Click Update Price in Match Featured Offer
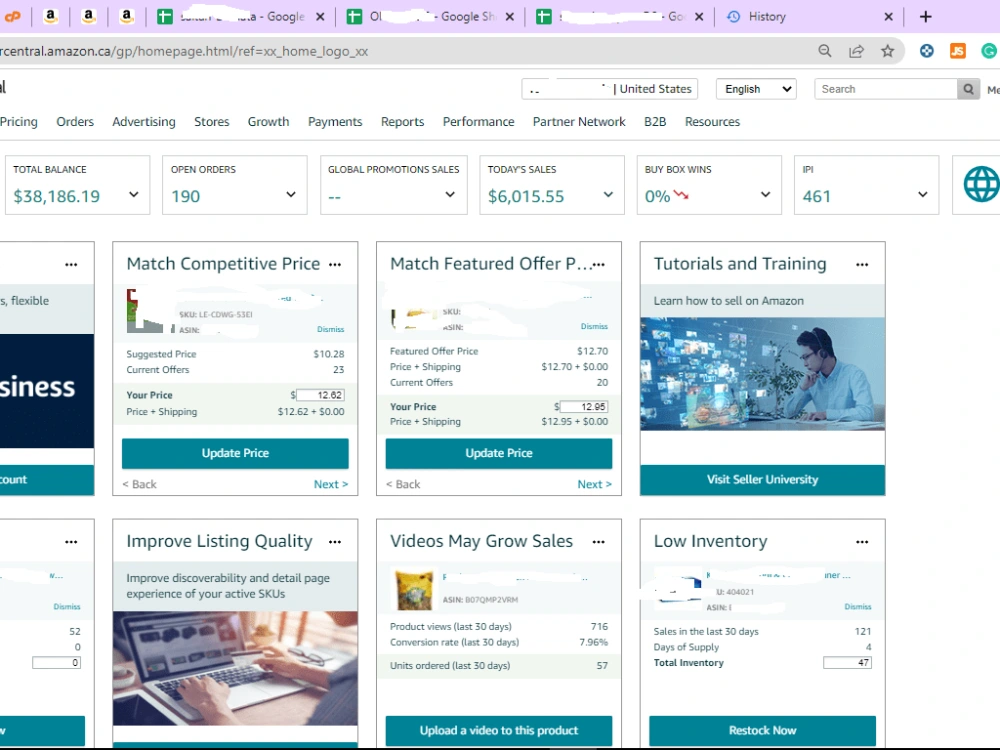Screen dimensions: 1000x750 click(499, 453)
